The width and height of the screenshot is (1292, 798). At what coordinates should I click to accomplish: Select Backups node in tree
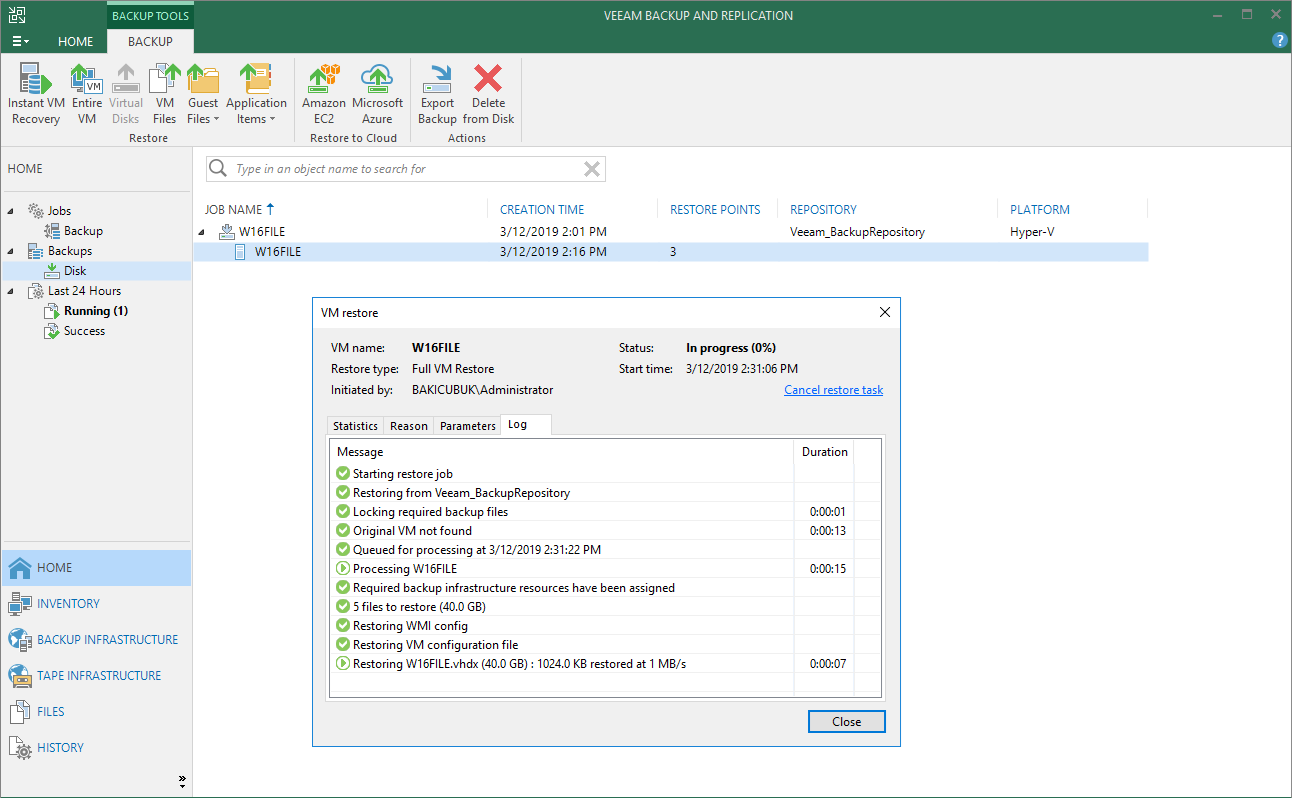point(60,251)
